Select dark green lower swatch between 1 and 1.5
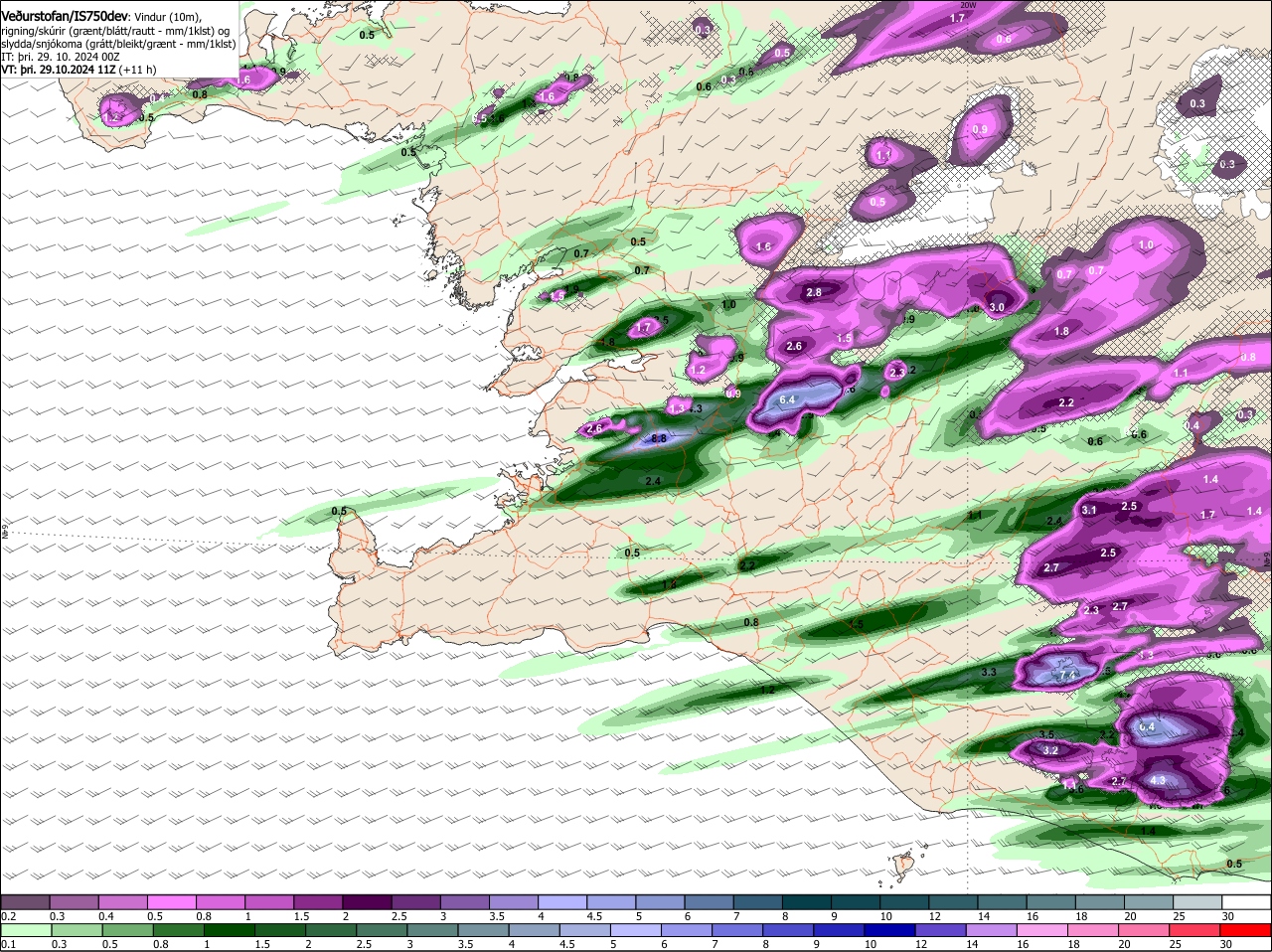 click(x=228, y=930)
